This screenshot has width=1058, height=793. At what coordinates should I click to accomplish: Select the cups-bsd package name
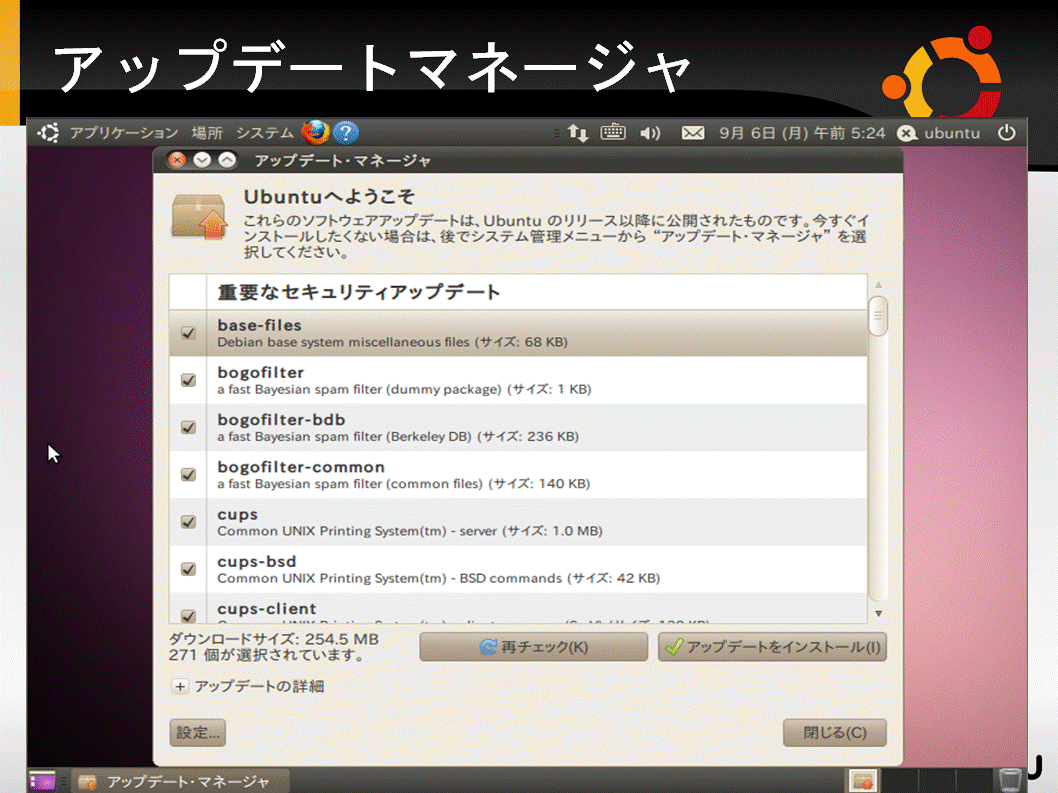coord(256,562)
